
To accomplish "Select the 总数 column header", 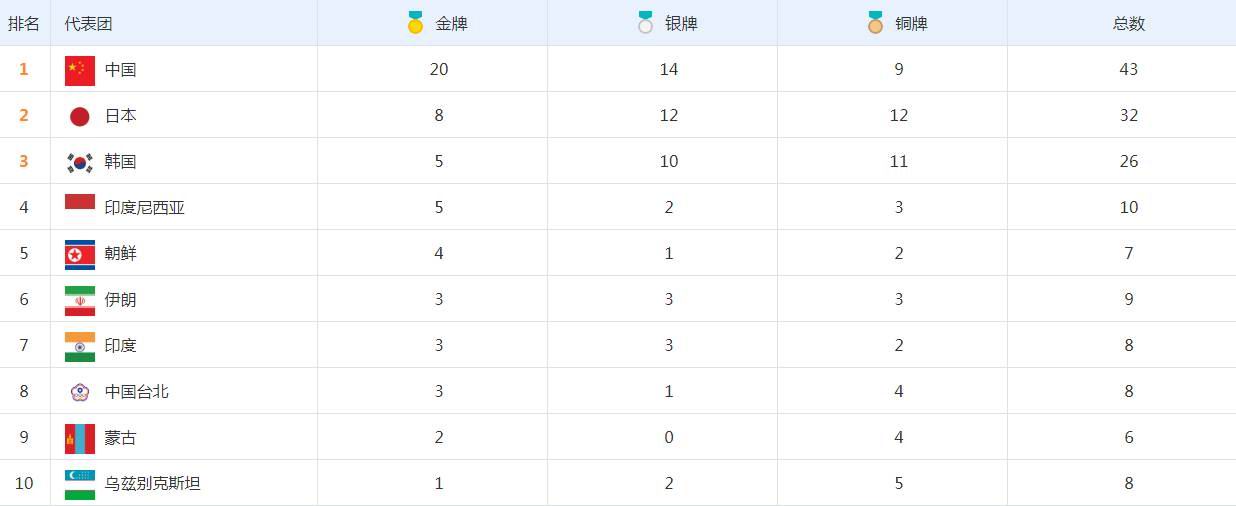I will [1129, 23].
